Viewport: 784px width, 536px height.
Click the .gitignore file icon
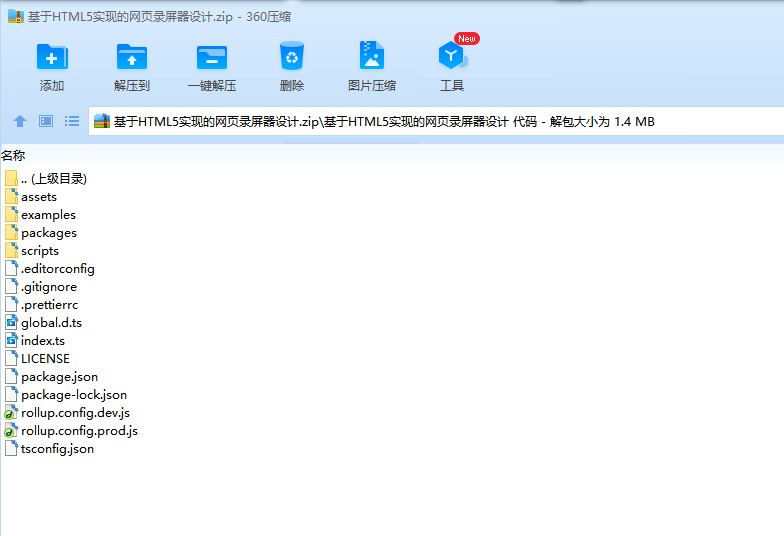(12, 286)
